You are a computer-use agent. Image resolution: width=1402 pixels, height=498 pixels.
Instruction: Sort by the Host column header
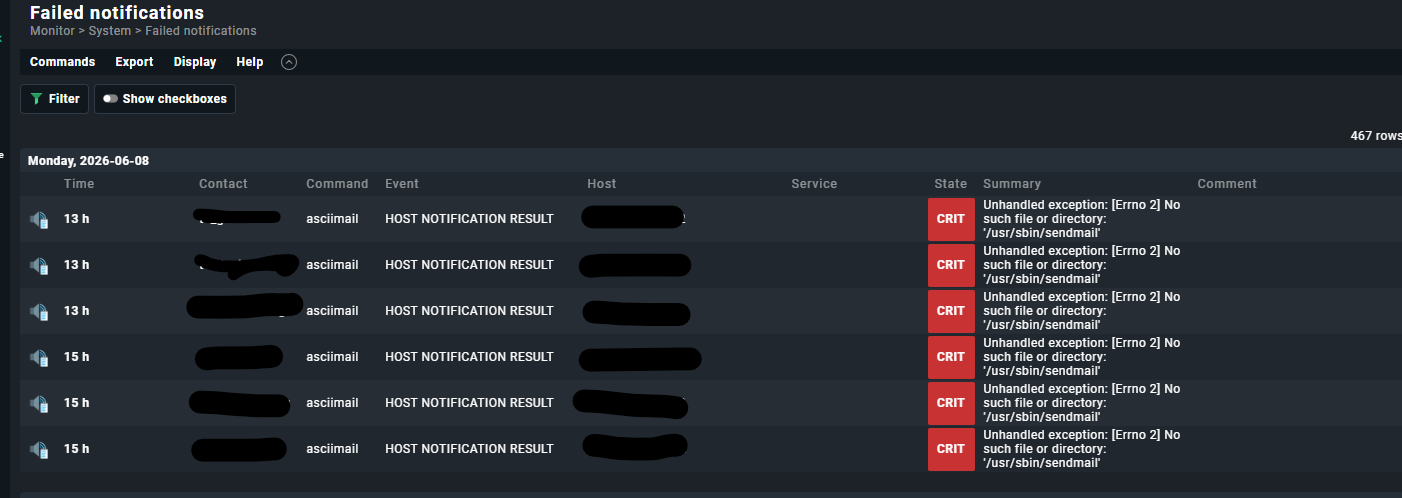(602, 184)
